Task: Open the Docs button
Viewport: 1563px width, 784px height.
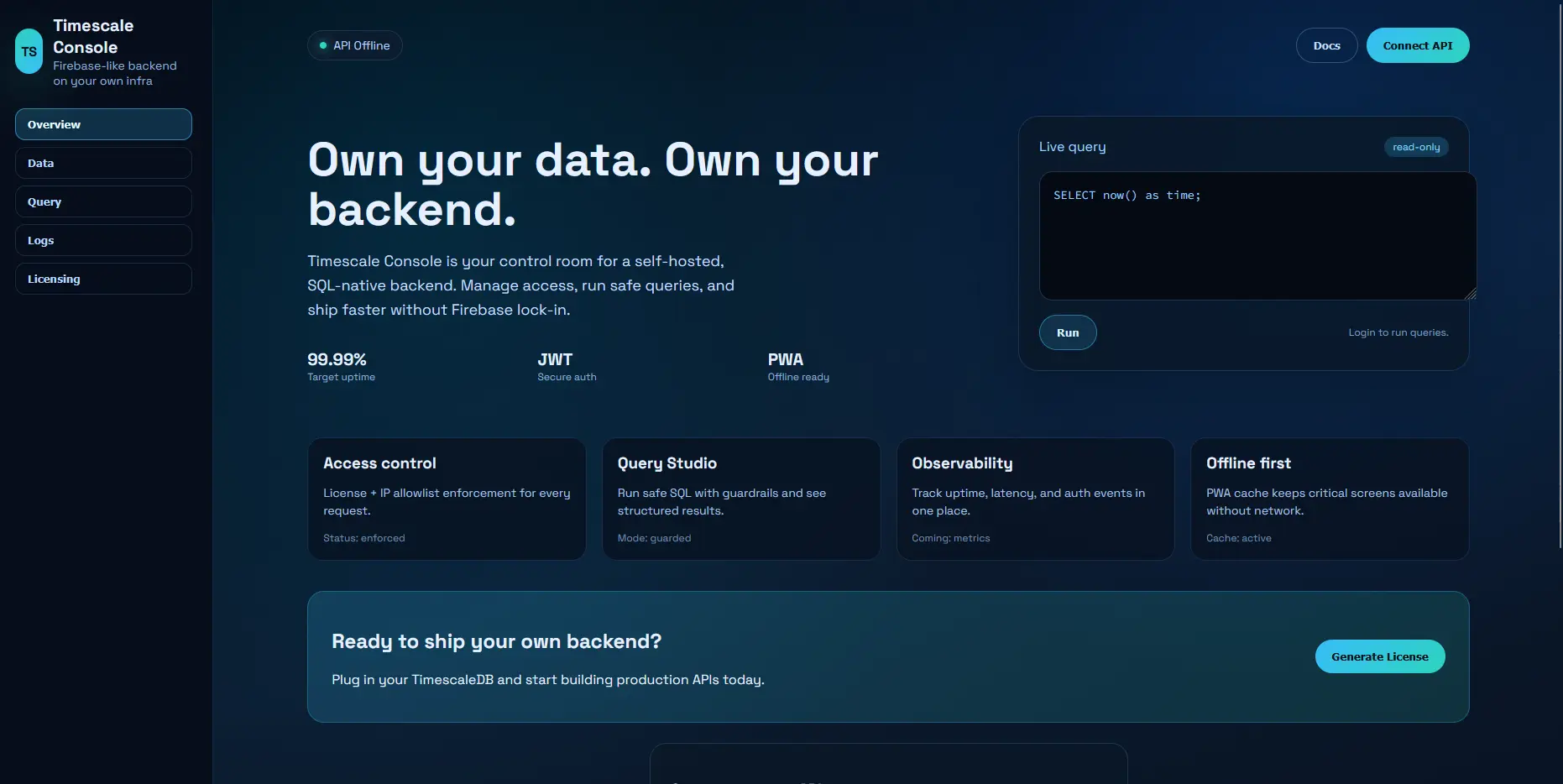Action: (x=1326, y=45)
